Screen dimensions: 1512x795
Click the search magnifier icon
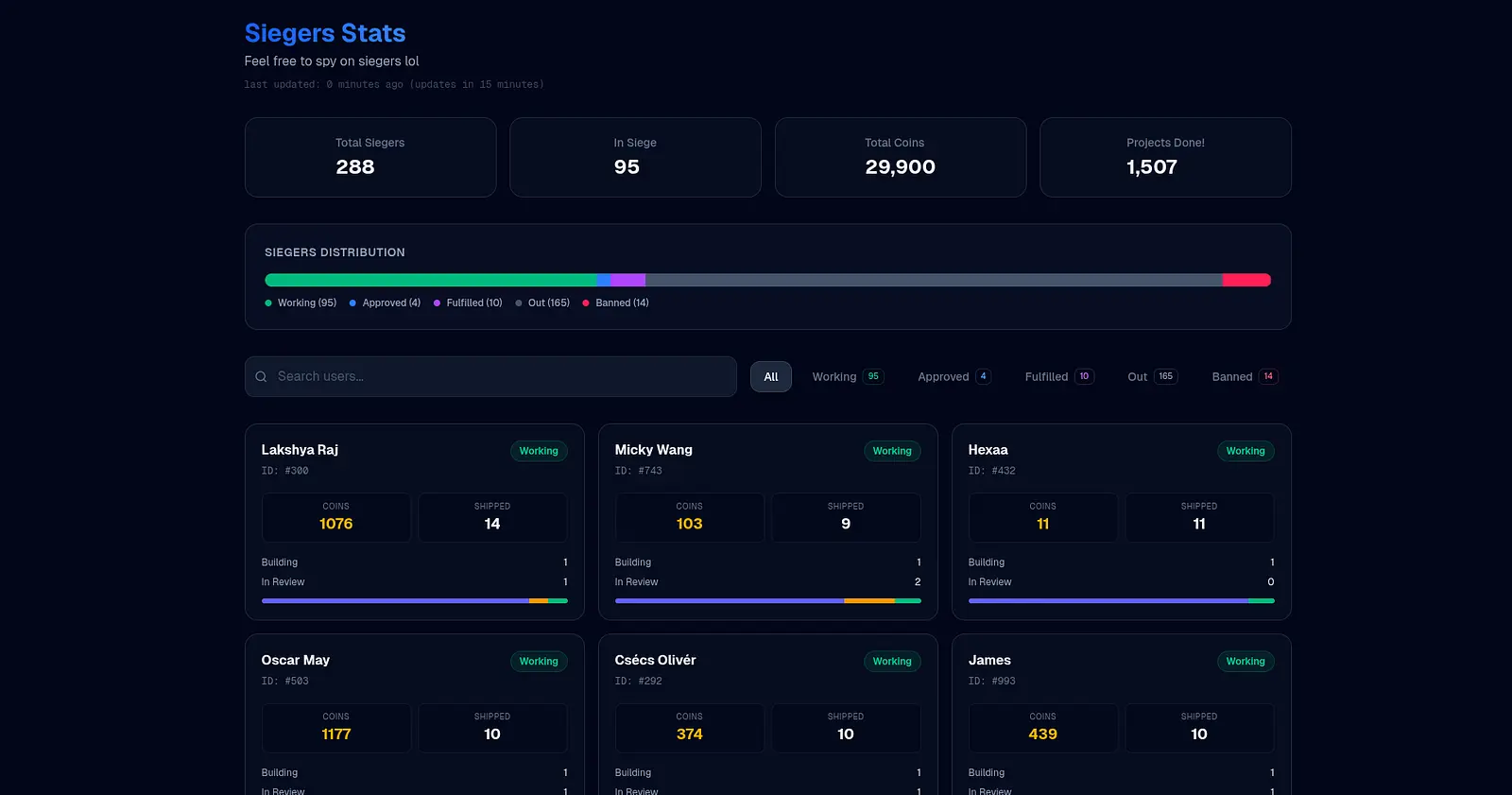[x=261, y=376]
